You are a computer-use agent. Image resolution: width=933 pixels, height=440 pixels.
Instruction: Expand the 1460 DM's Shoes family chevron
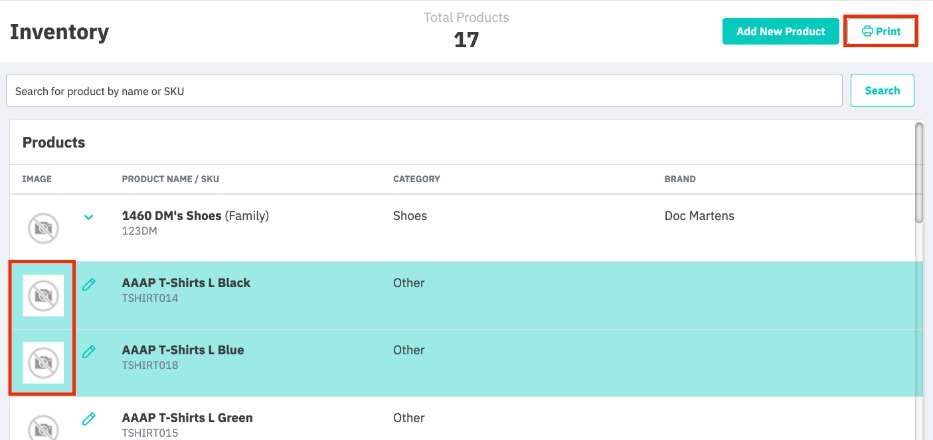click(x=89, y=217)
